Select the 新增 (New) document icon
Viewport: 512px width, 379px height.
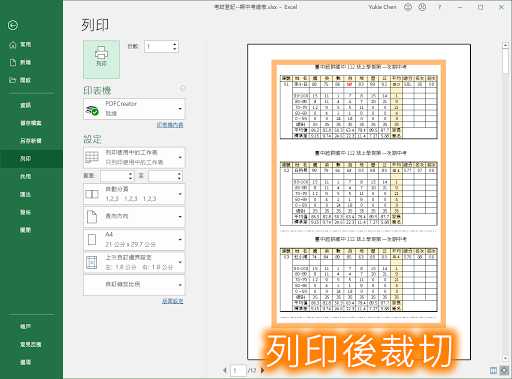pyautogui.click(x=13, y=62)
